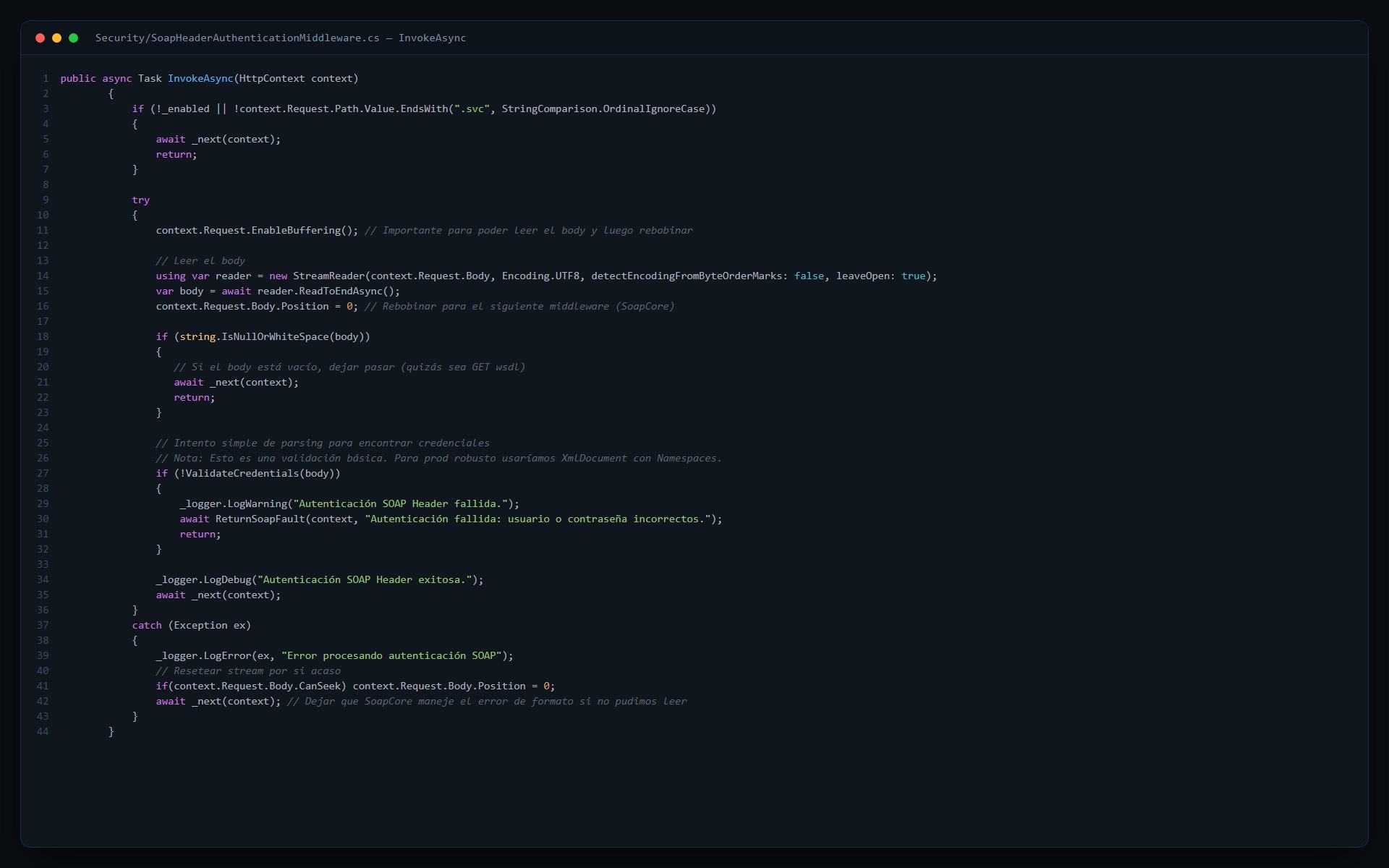
Task: Click the comment about Rebobinar para SoapCore
Action: (519, 306)
